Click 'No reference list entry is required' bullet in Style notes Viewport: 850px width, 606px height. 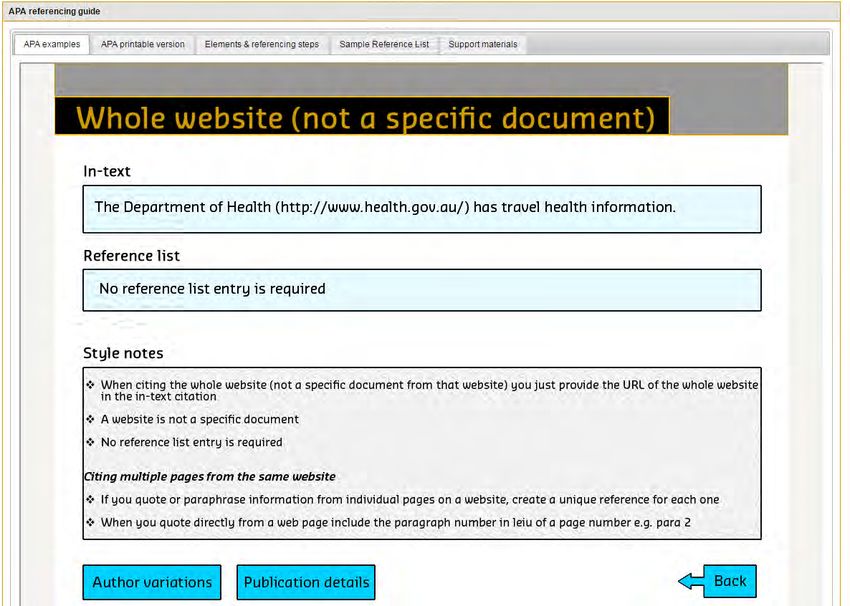point(191,442)
